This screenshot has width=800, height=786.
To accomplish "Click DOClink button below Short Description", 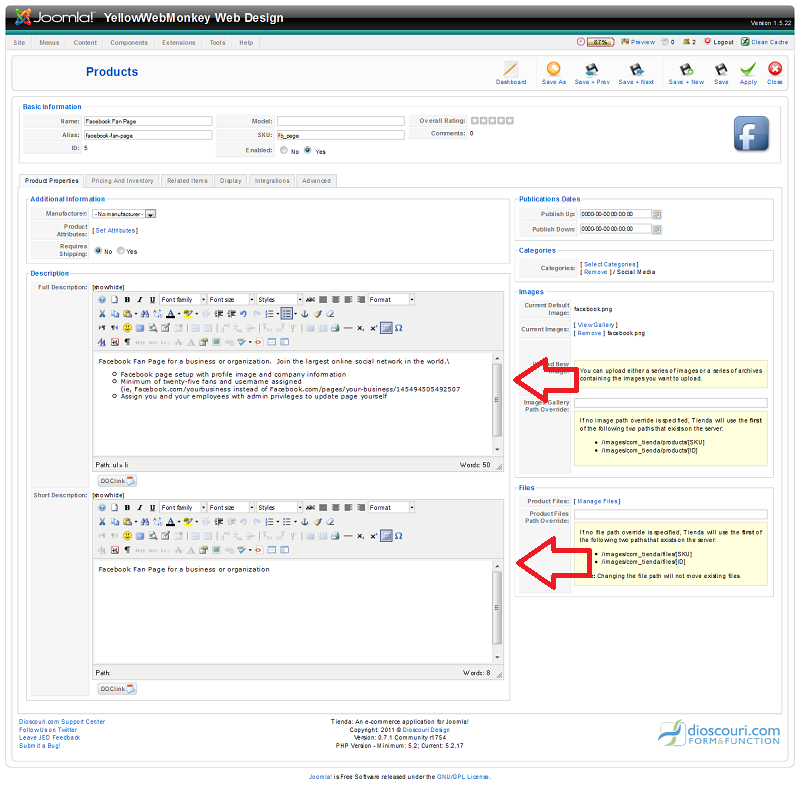I will (x=110, y=689).
